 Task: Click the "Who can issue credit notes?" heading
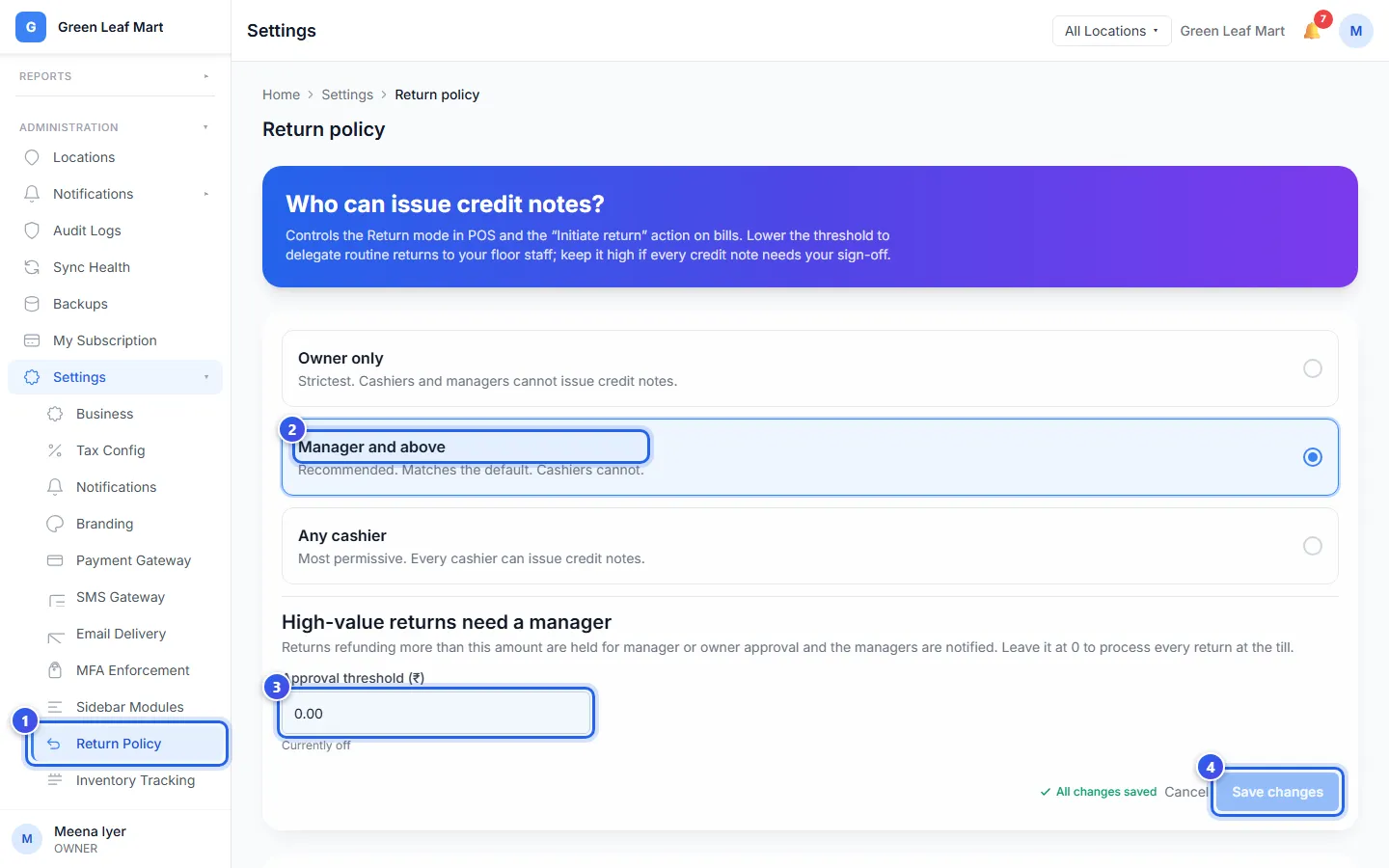coord(445,204)
